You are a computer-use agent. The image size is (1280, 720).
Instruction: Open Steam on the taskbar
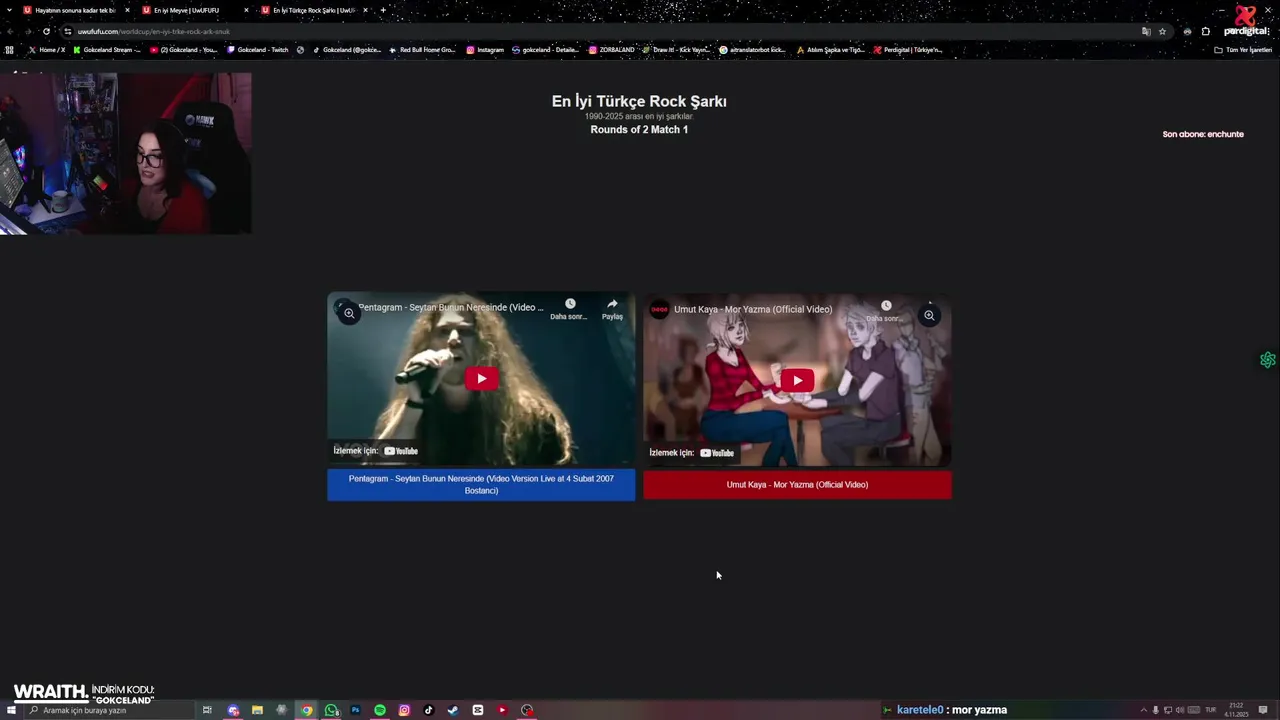click(453, 710)
